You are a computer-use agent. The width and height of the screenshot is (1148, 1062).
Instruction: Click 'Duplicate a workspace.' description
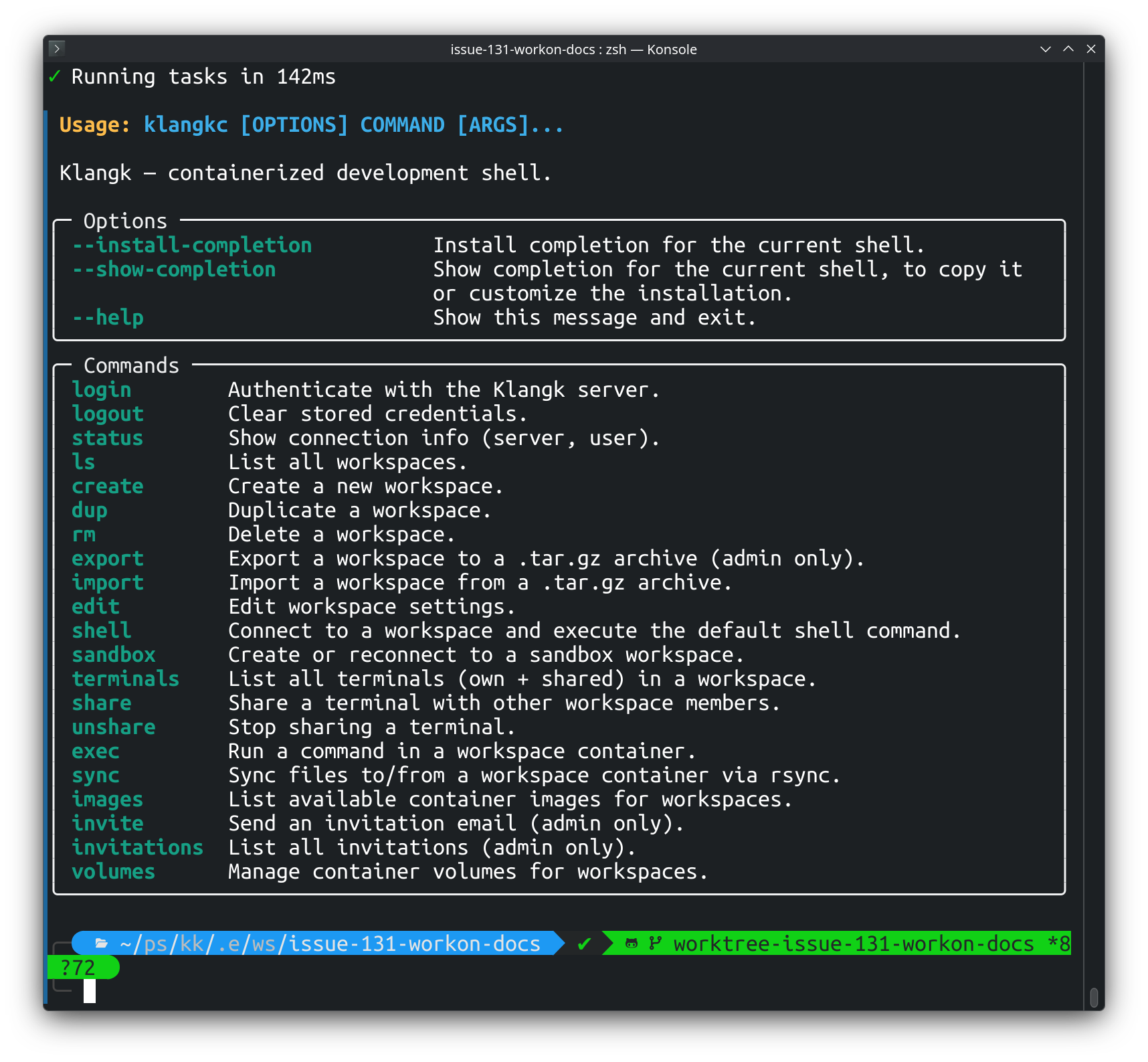[360, 510]
